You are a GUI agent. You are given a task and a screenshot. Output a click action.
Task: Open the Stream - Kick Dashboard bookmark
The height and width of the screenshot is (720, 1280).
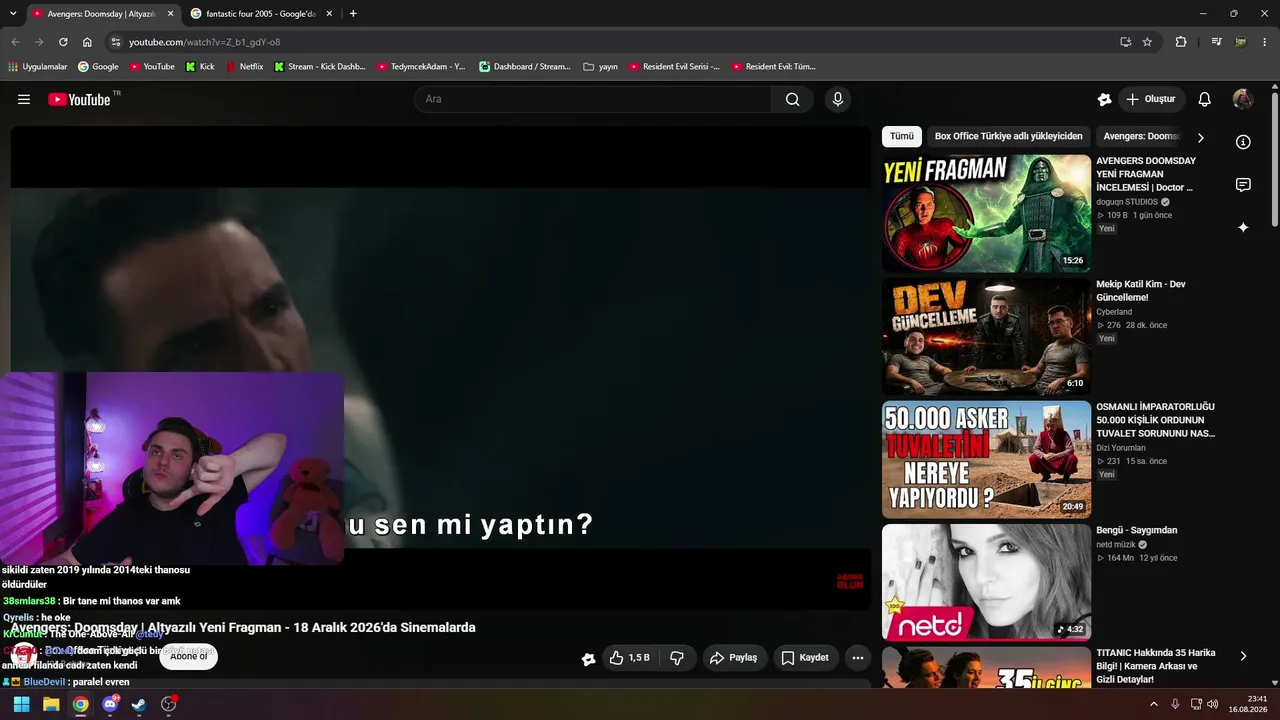(x=320, y=67)
